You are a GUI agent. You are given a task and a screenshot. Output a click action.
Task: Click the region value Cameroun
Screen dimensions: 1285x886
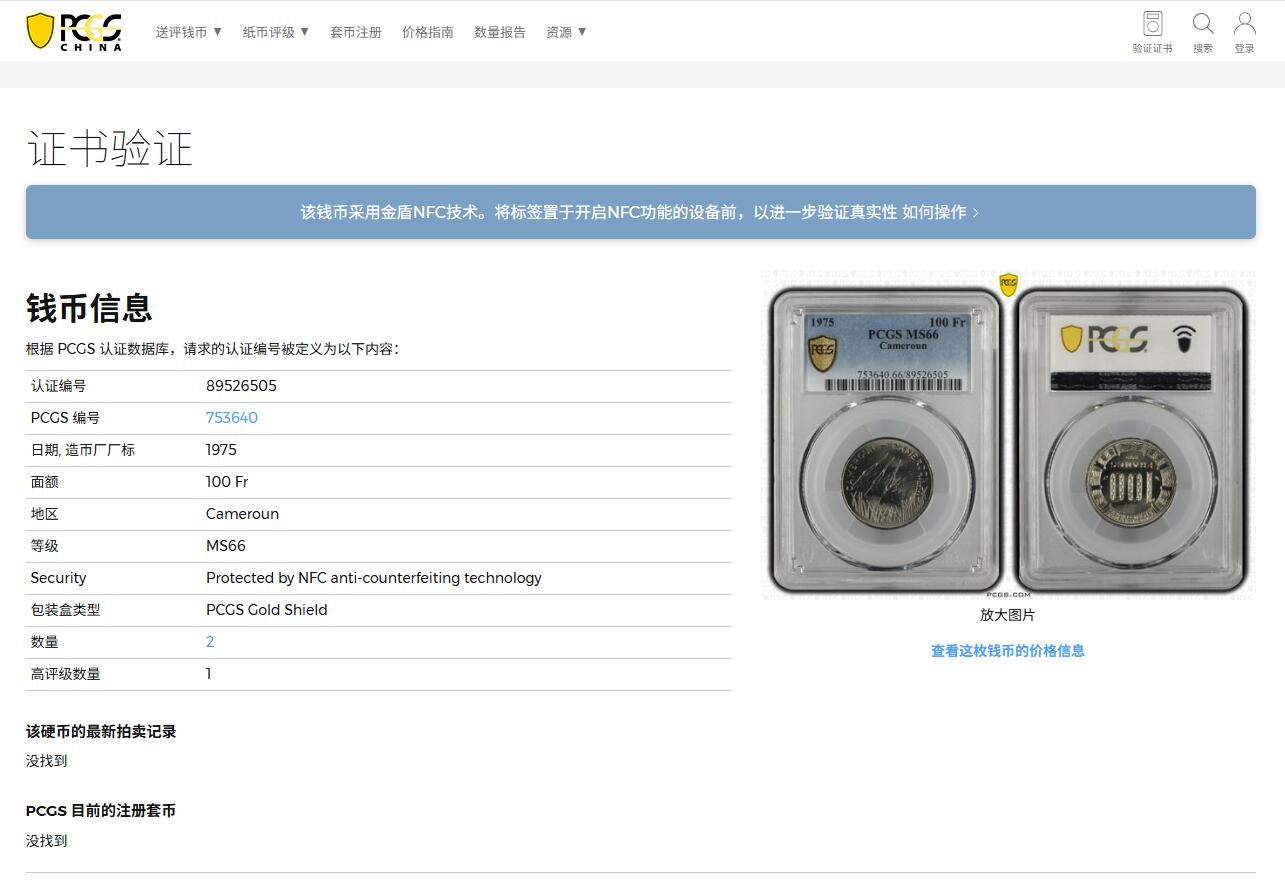point(242,514)
